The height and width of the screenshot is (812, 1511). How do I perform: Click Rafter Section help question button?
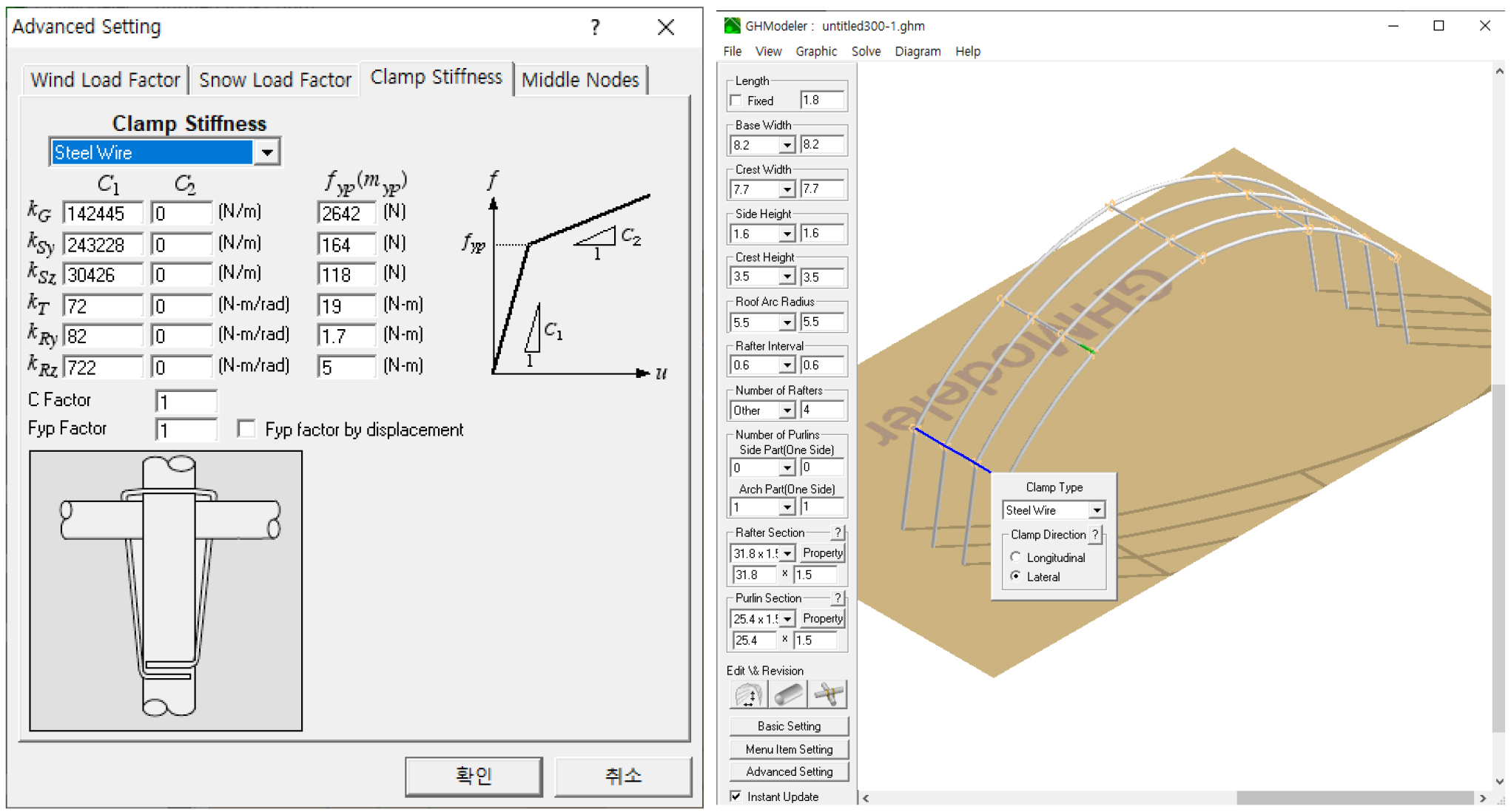point(838,532)
